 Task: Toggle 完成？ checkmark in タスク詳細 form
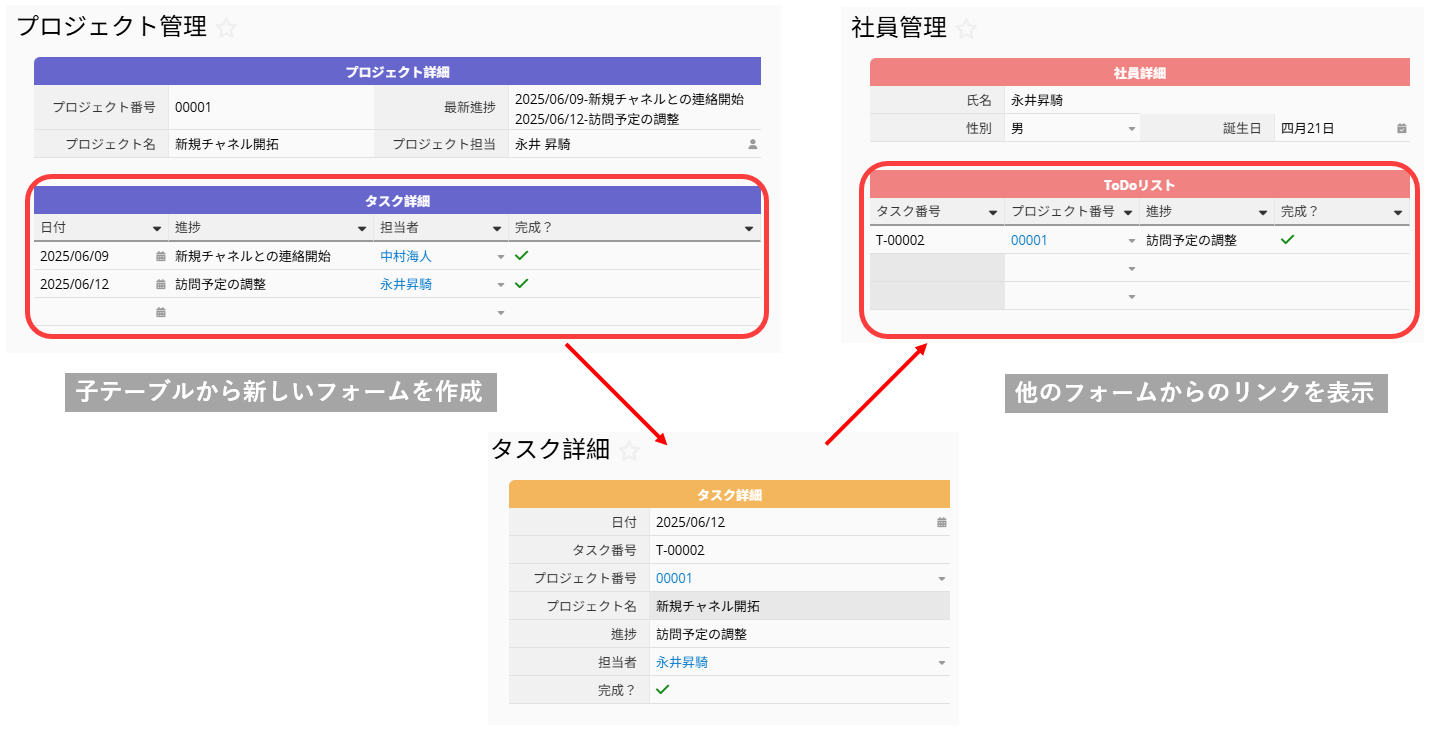pyautogui.click(x=662, y=690)
